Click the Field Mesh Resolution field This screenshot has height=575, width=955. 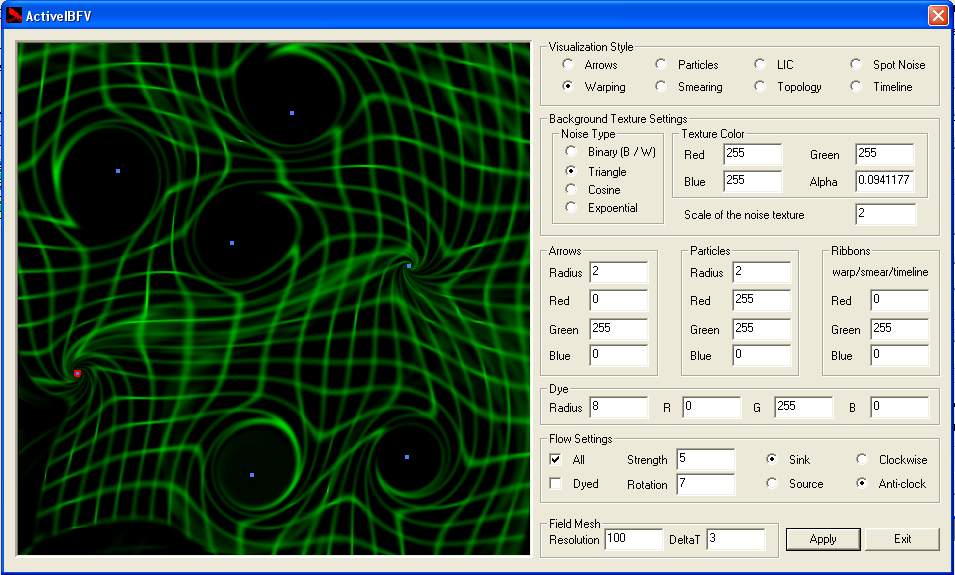pyautogui.click(x=632, y=540)
